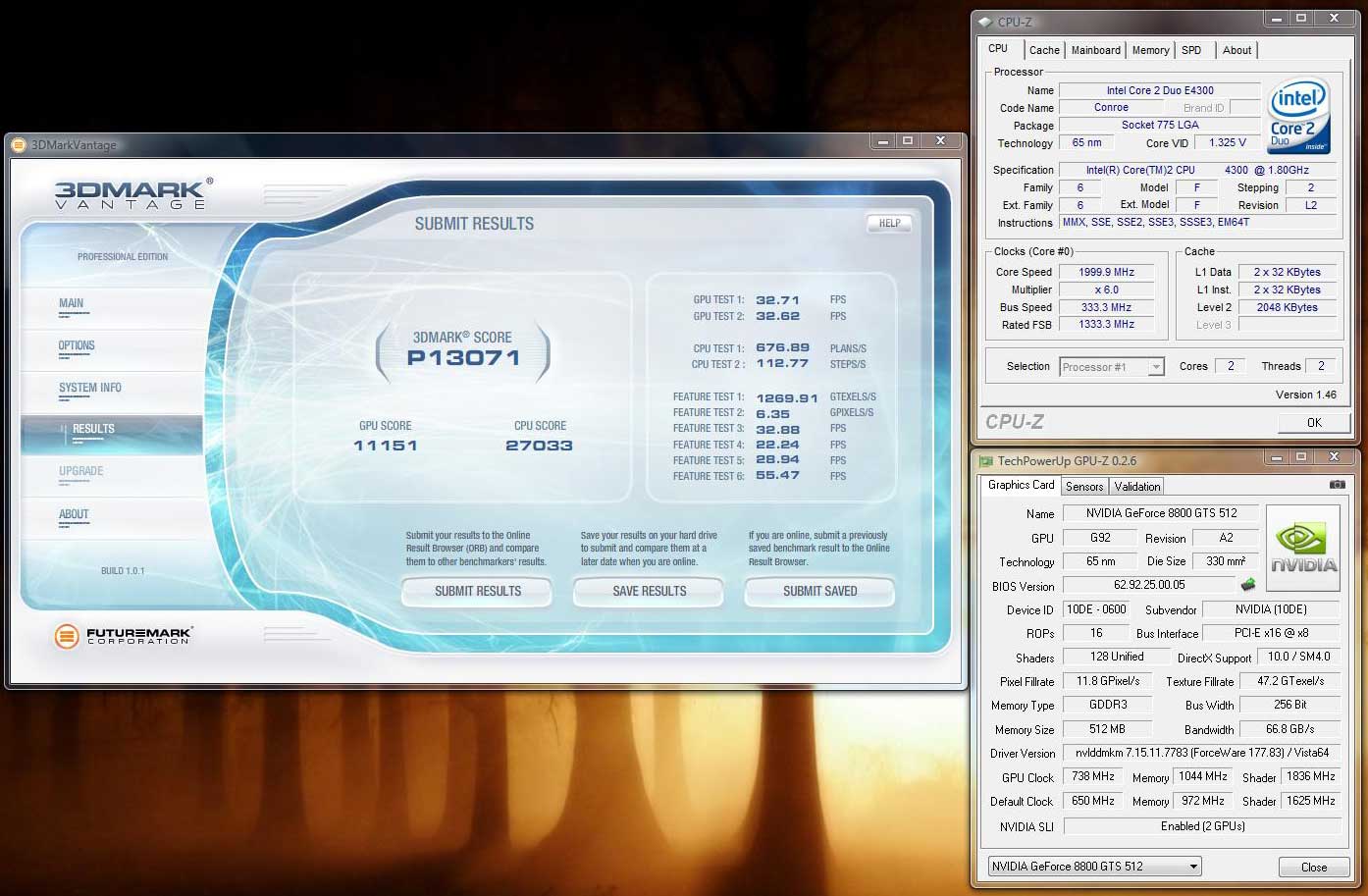
Task: Switch to the Sensors tab in GPU-Z
Action: coord(1084,486)
